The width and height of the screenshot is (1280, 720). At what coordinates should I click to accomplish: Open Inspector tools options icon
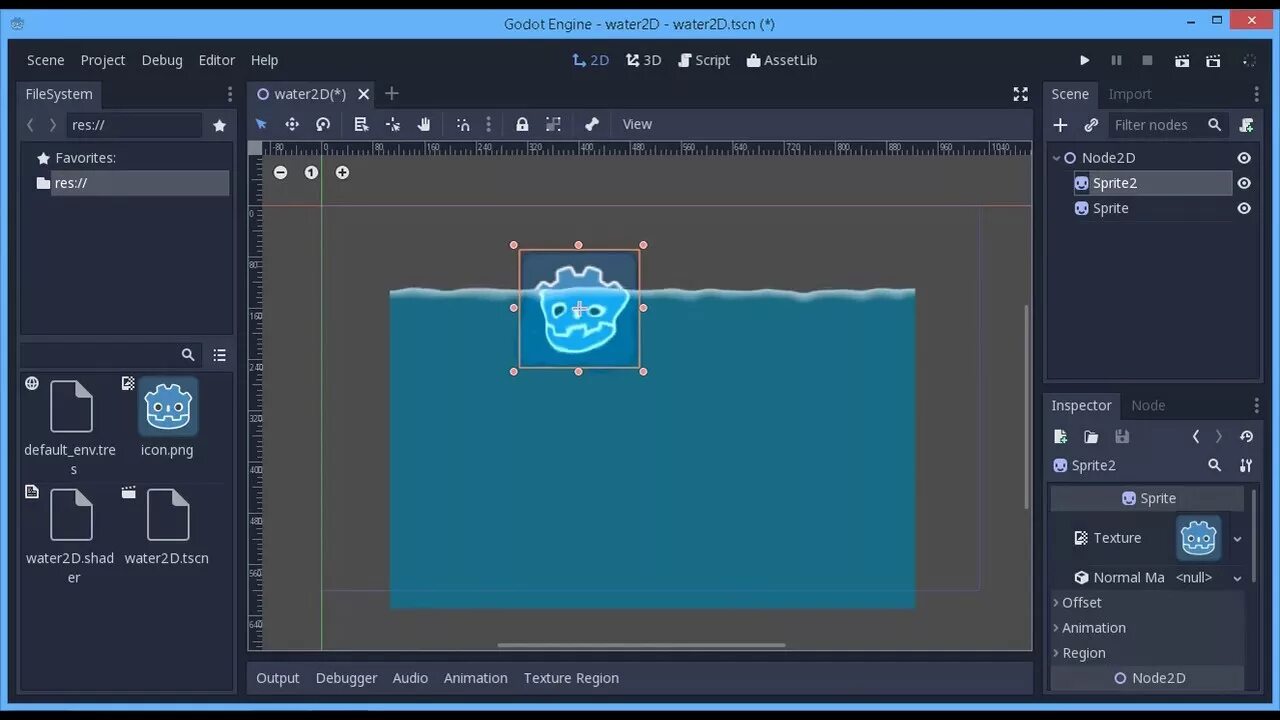[x=1246, y=465]
